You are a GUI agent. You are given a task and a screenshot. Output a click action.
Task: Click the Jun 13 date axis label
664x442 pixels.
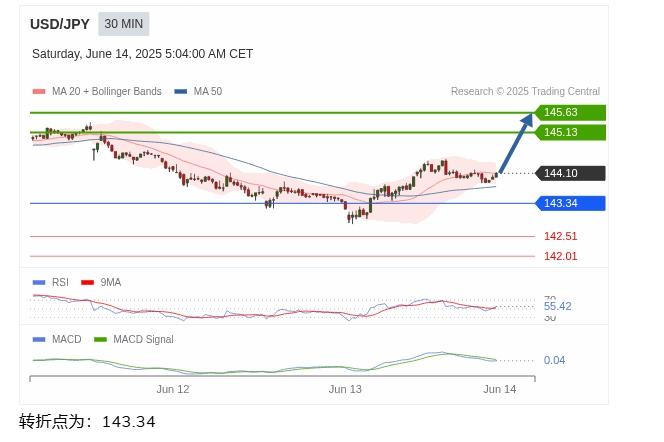click(x=345, y=389)
